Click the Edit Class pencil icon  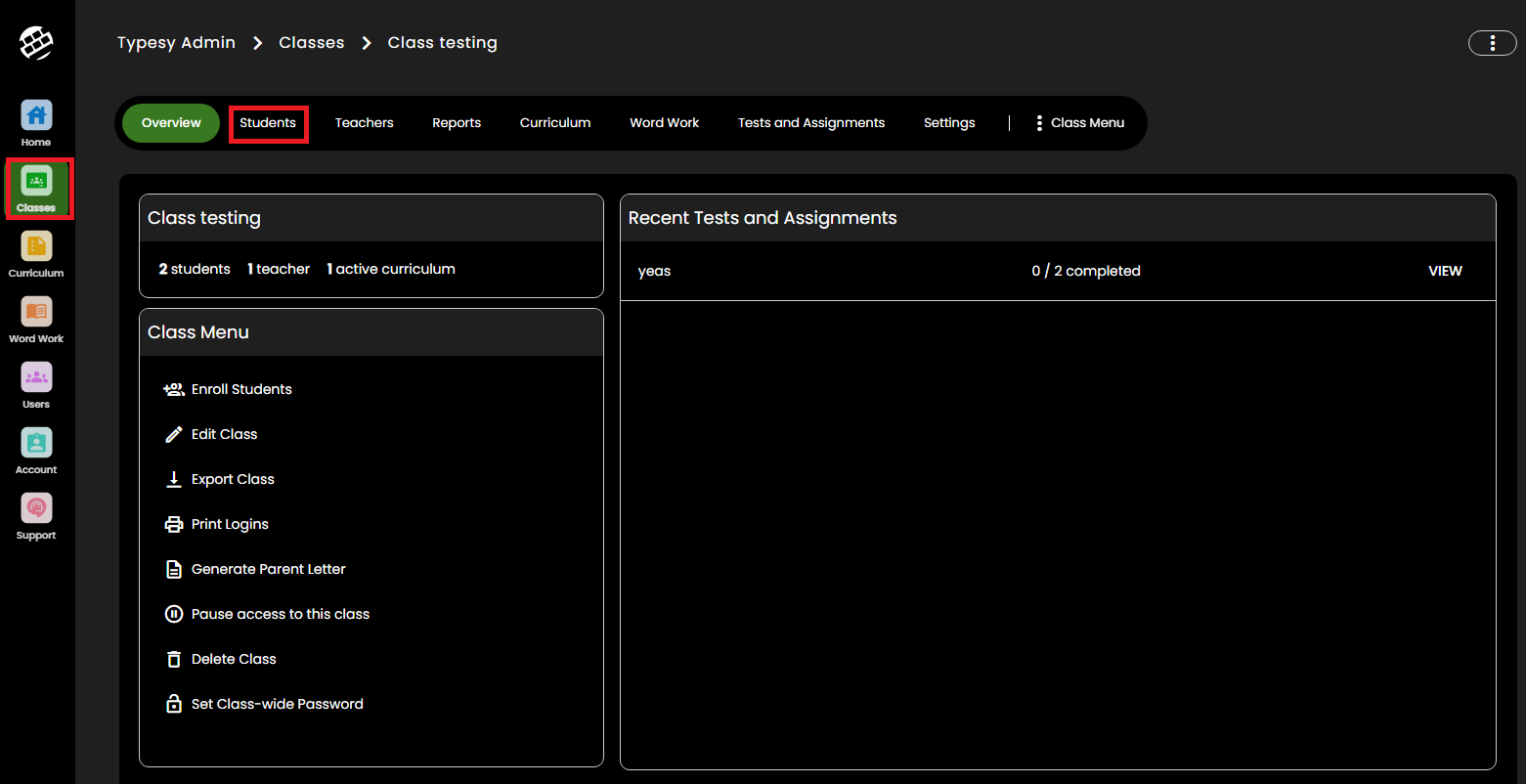click(x=174, y=434)
